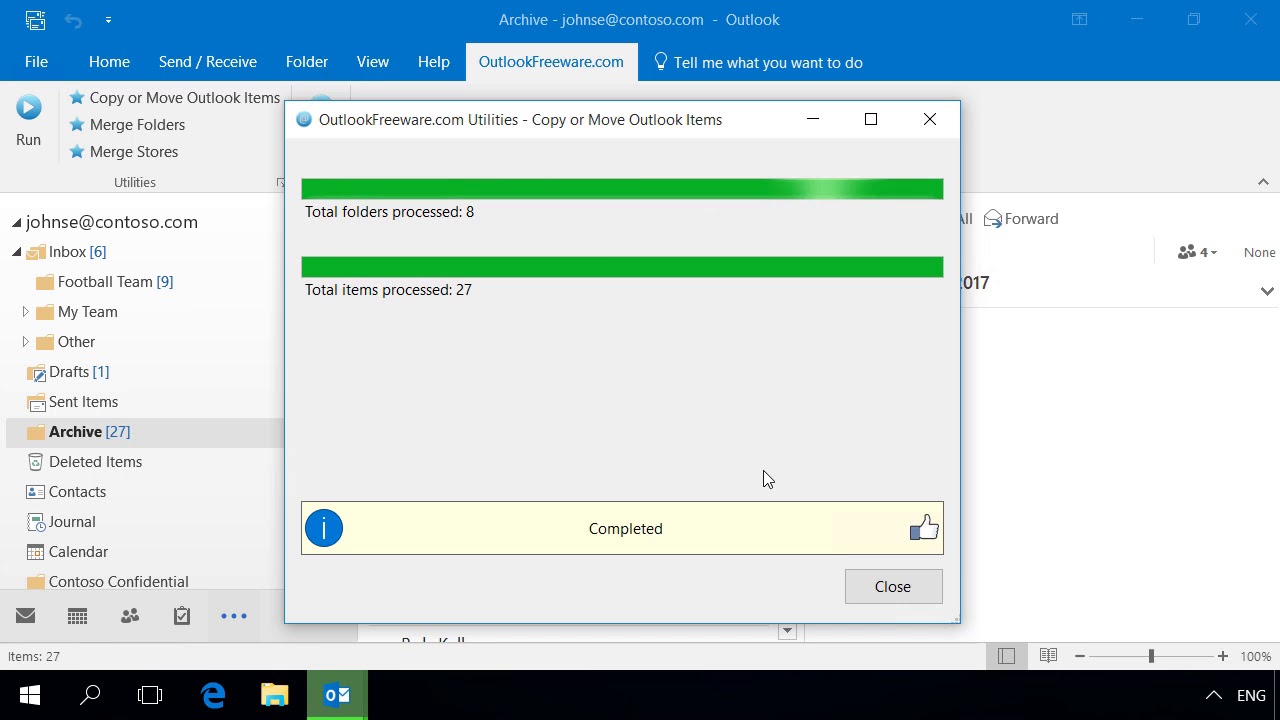Click the zoom slider handle
Viewport: 1280px width, 720px height.
1151,656
